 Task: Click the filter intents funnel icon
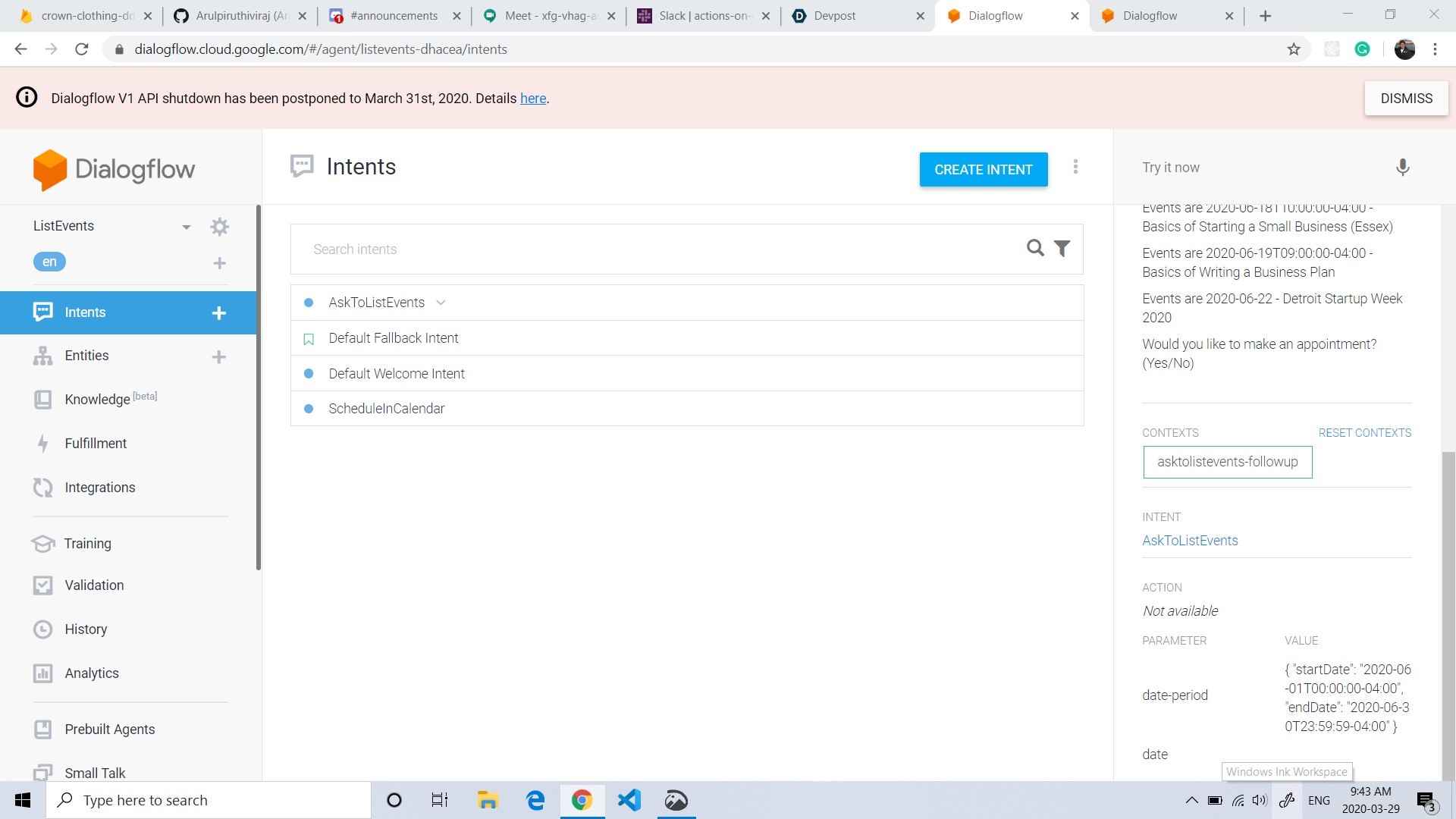[1062, 249]
